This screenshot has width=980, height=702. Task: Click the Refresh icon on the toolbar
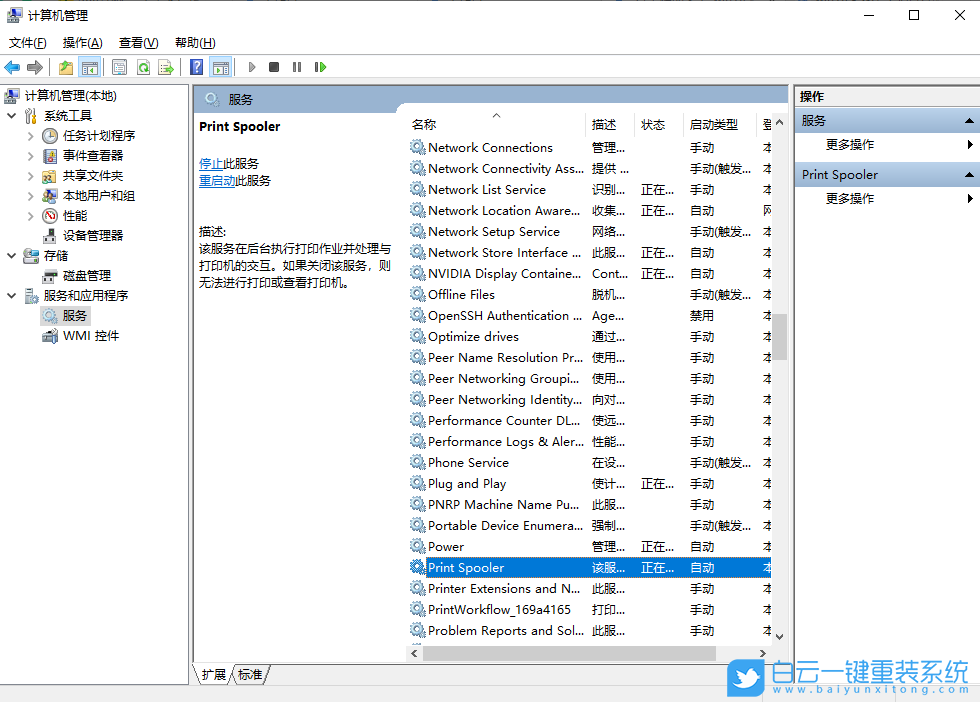coord(143,67)
